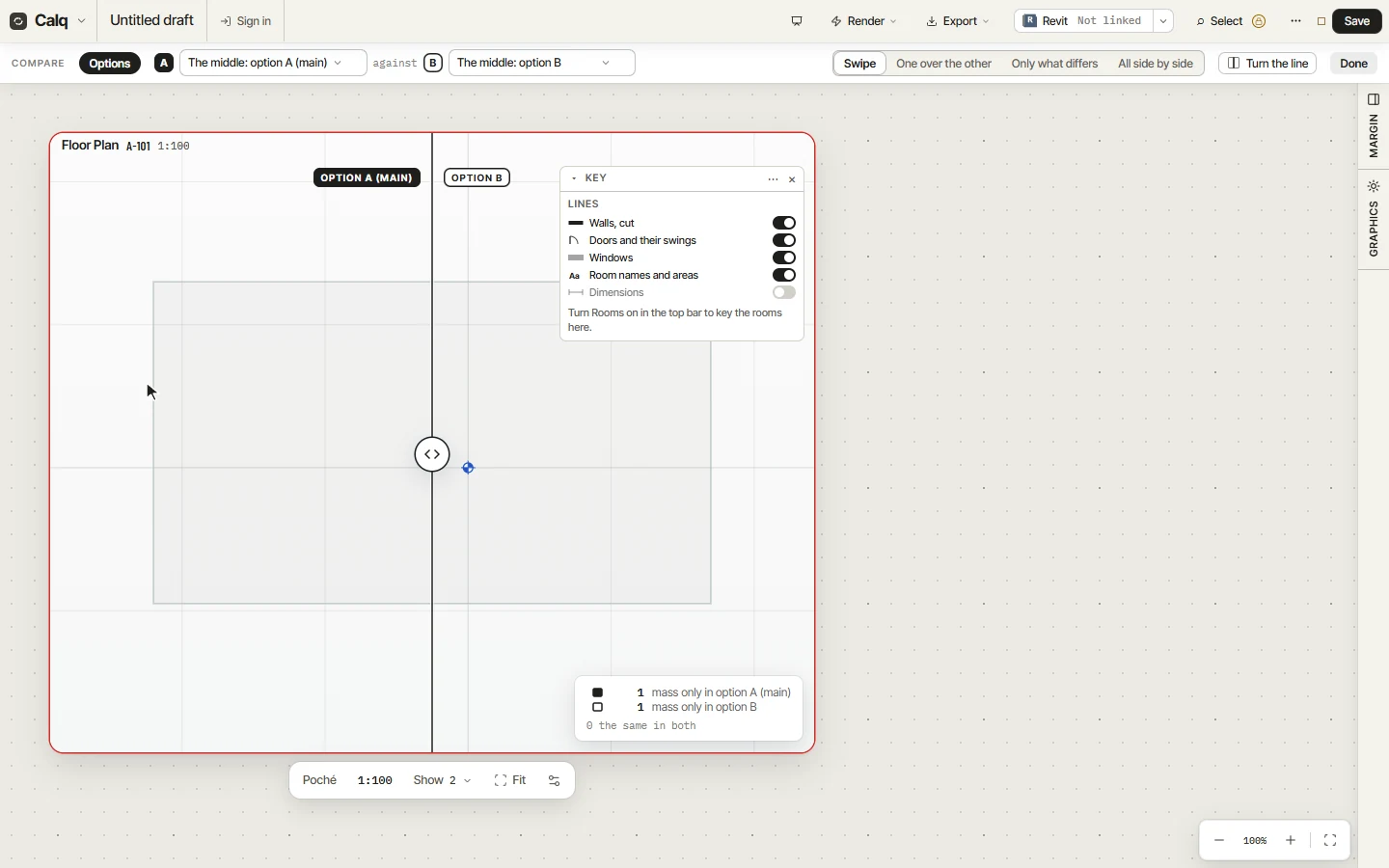Enter fullscreen using the expand icon
Screen dimensions: 1389x868
point(1331,842)
